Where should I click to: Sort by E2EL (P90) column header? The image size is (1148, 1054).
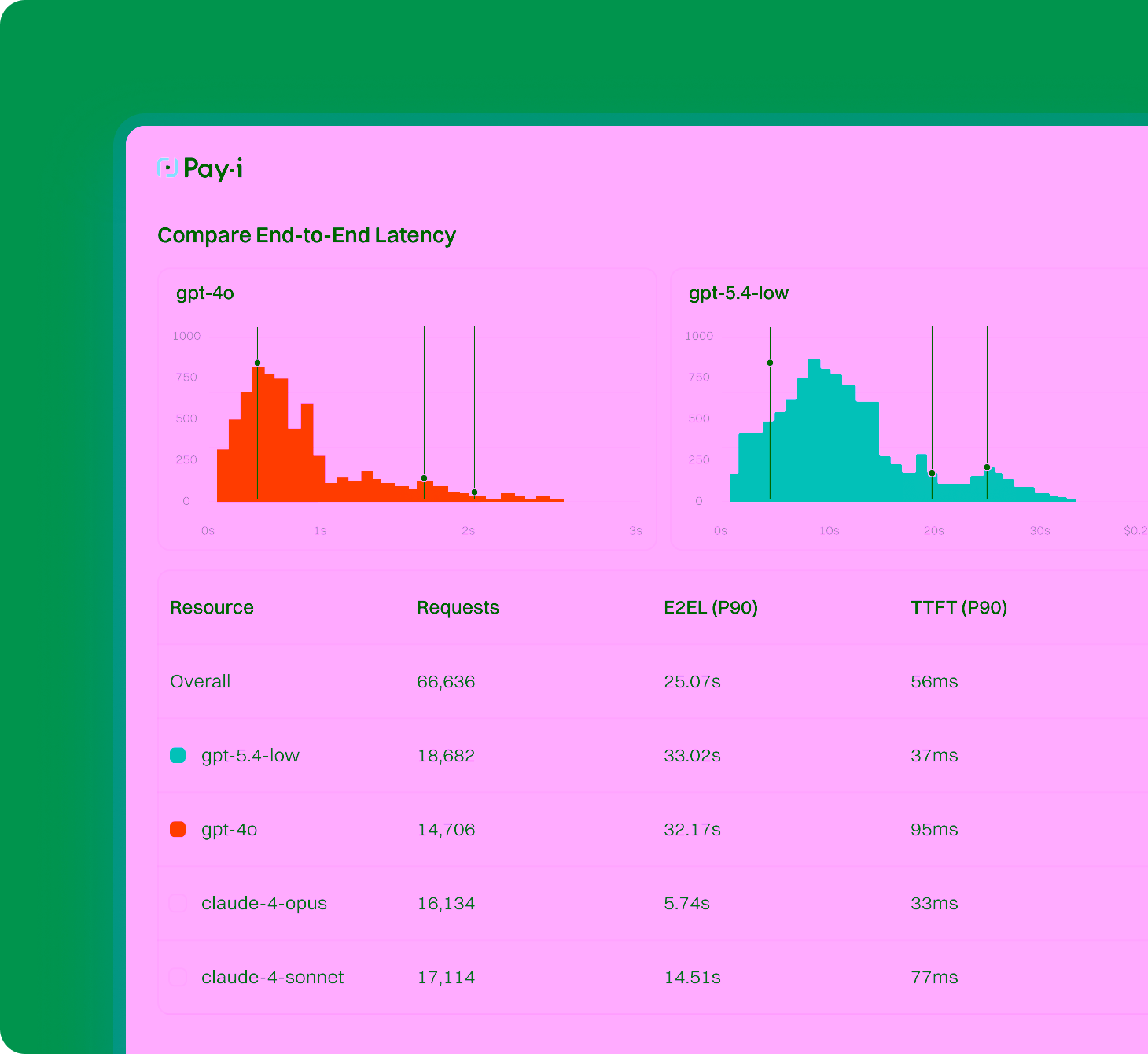pos(711,607)
